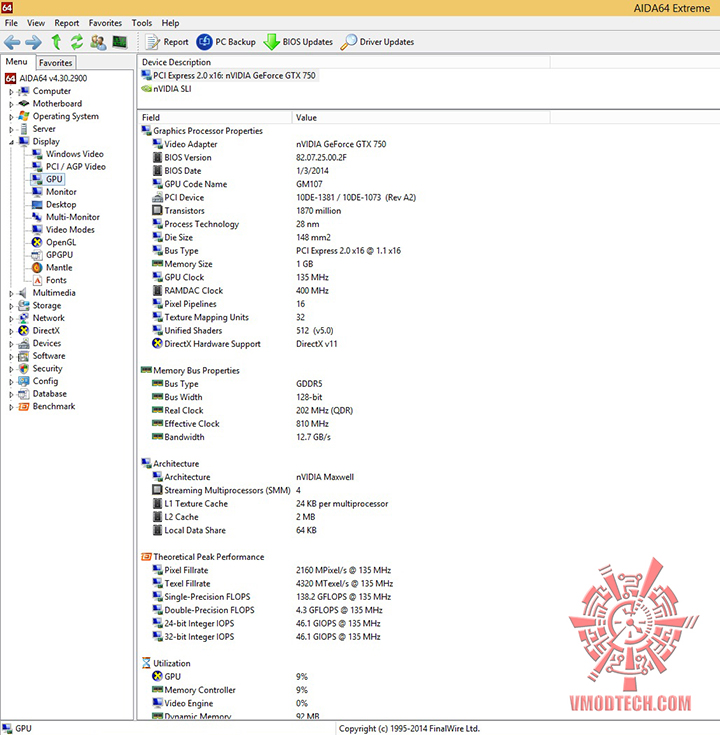Open the user management toolbar icon
The height and width of the screenshot is (735, 720).
click(98, 42)
